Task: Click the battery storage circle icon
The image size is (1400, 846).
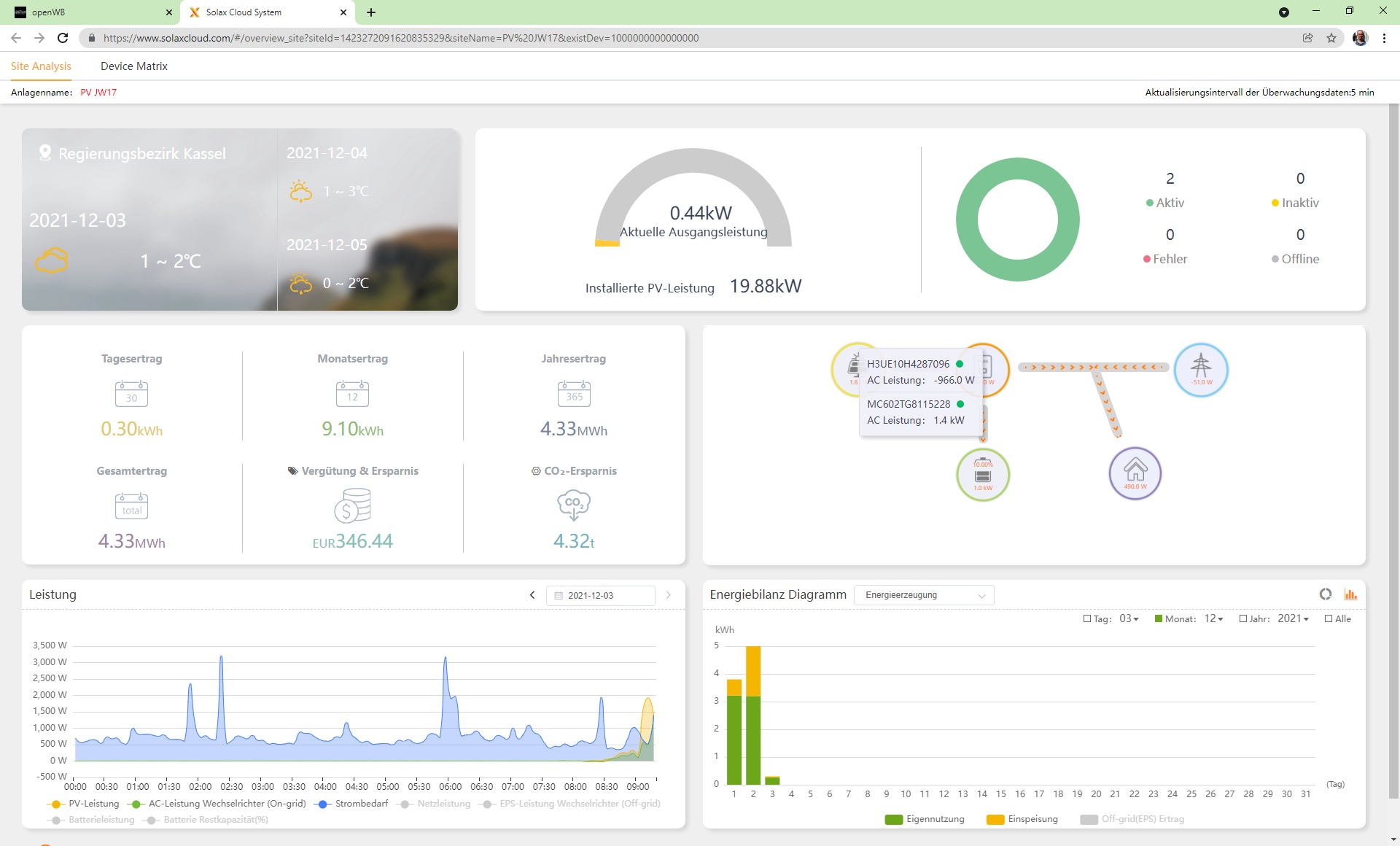Action: tap(982, 475)
